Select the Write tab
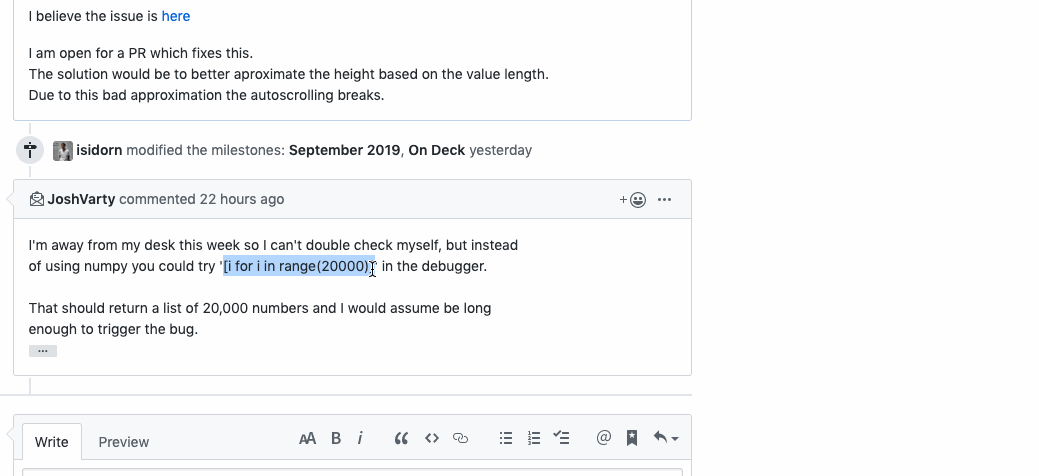Screen dimensions: 1039x476 (x=52, y=442)
